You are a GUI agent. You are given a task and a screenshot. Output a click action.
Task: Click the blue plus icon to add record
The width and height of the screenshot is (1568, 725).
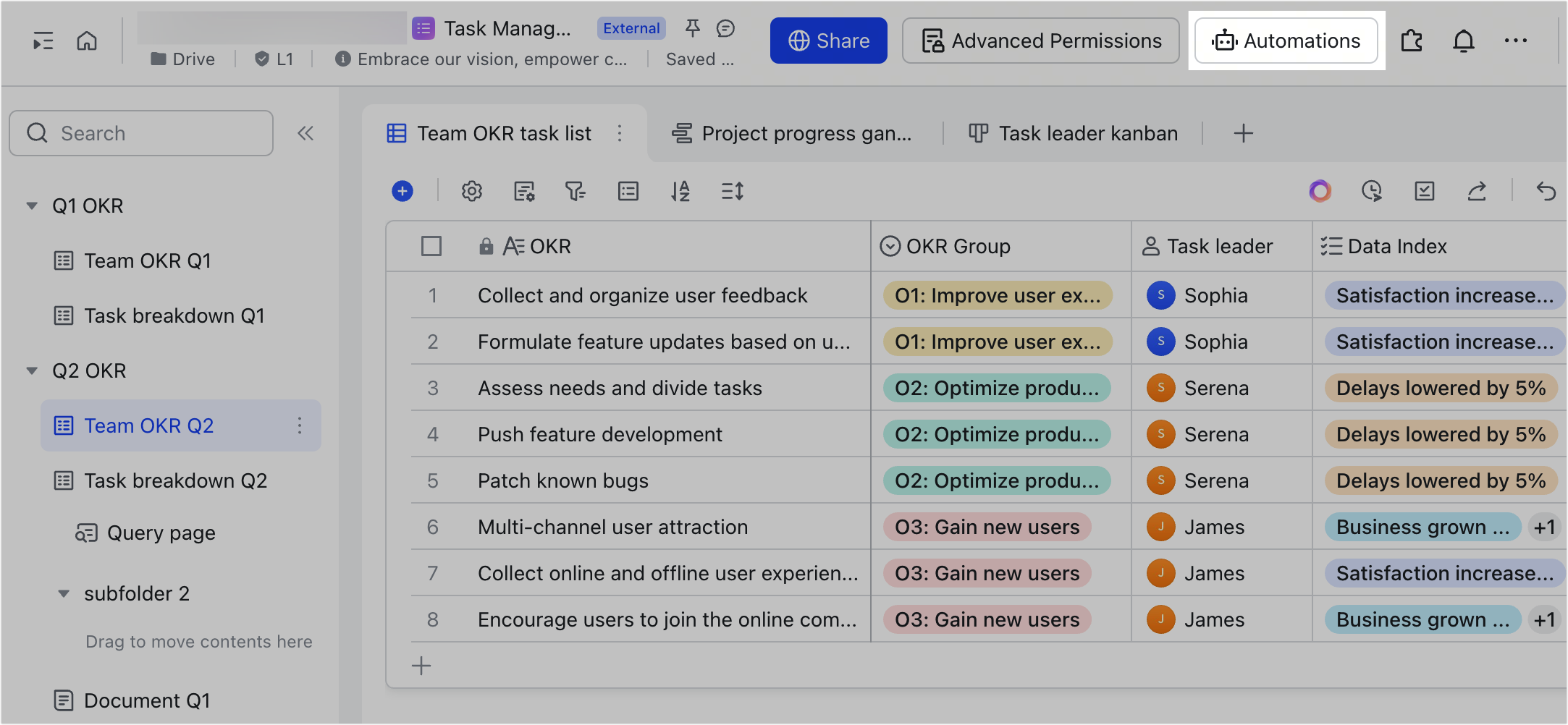tap(402, 191)
